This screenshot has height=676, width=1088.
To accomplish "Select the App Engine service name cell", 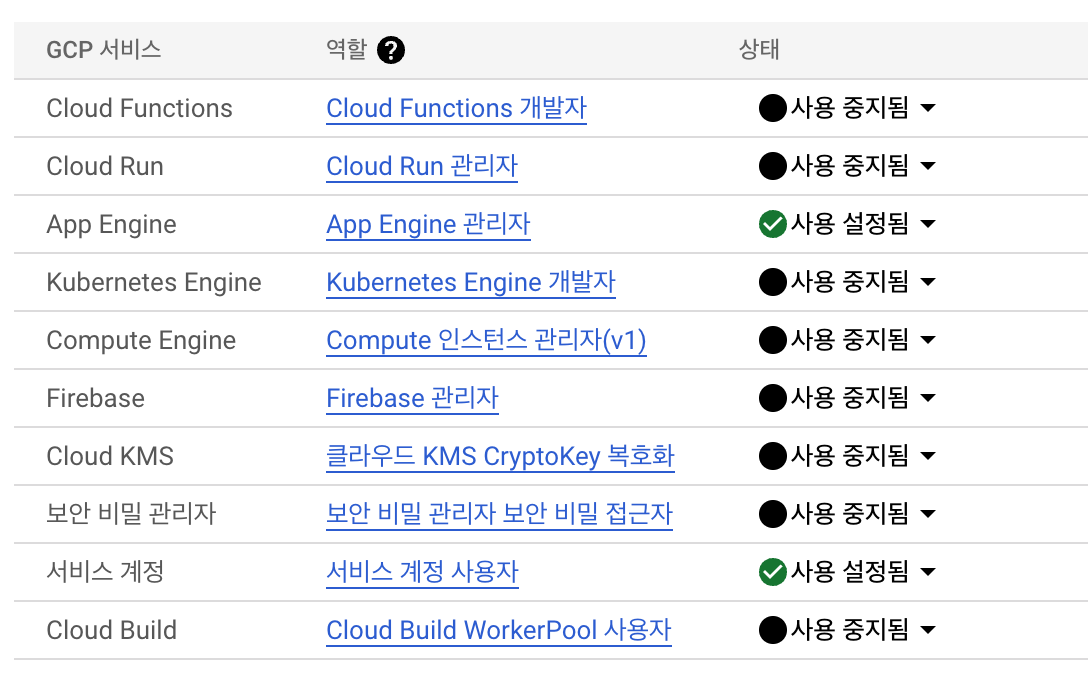I will (x=111, y=225).
